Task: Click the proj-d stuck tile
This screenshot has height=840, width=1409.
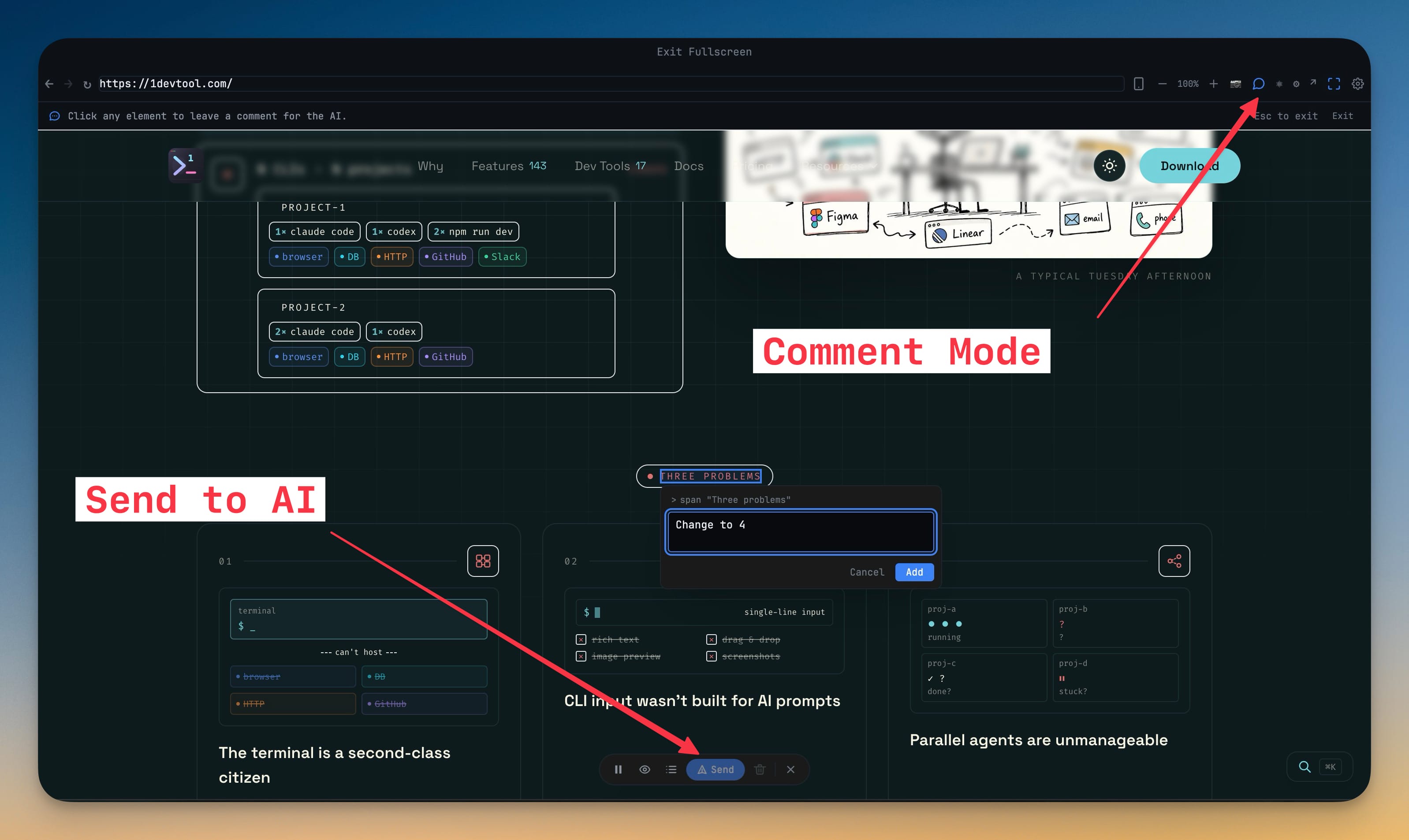Action: (x=1115, y=677)
